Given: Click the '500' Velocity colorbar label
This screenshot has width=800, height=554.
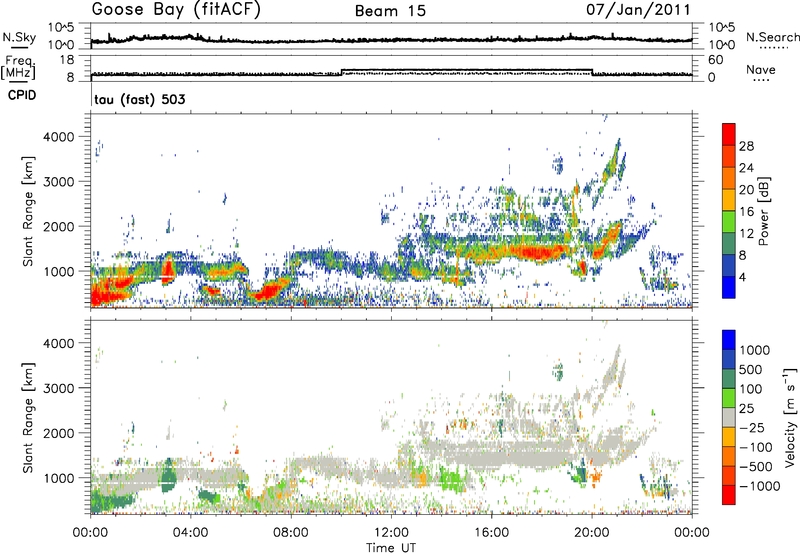Looking at the screenshot, I should pos(751,369).
